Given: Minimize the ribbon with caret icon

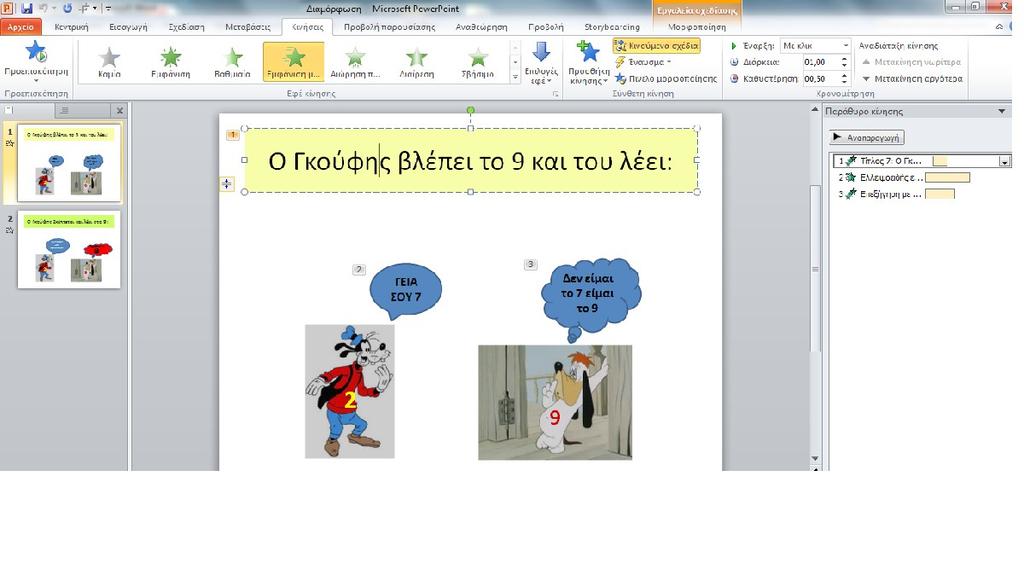Looking at the screenshot, I should click(999, 27).
